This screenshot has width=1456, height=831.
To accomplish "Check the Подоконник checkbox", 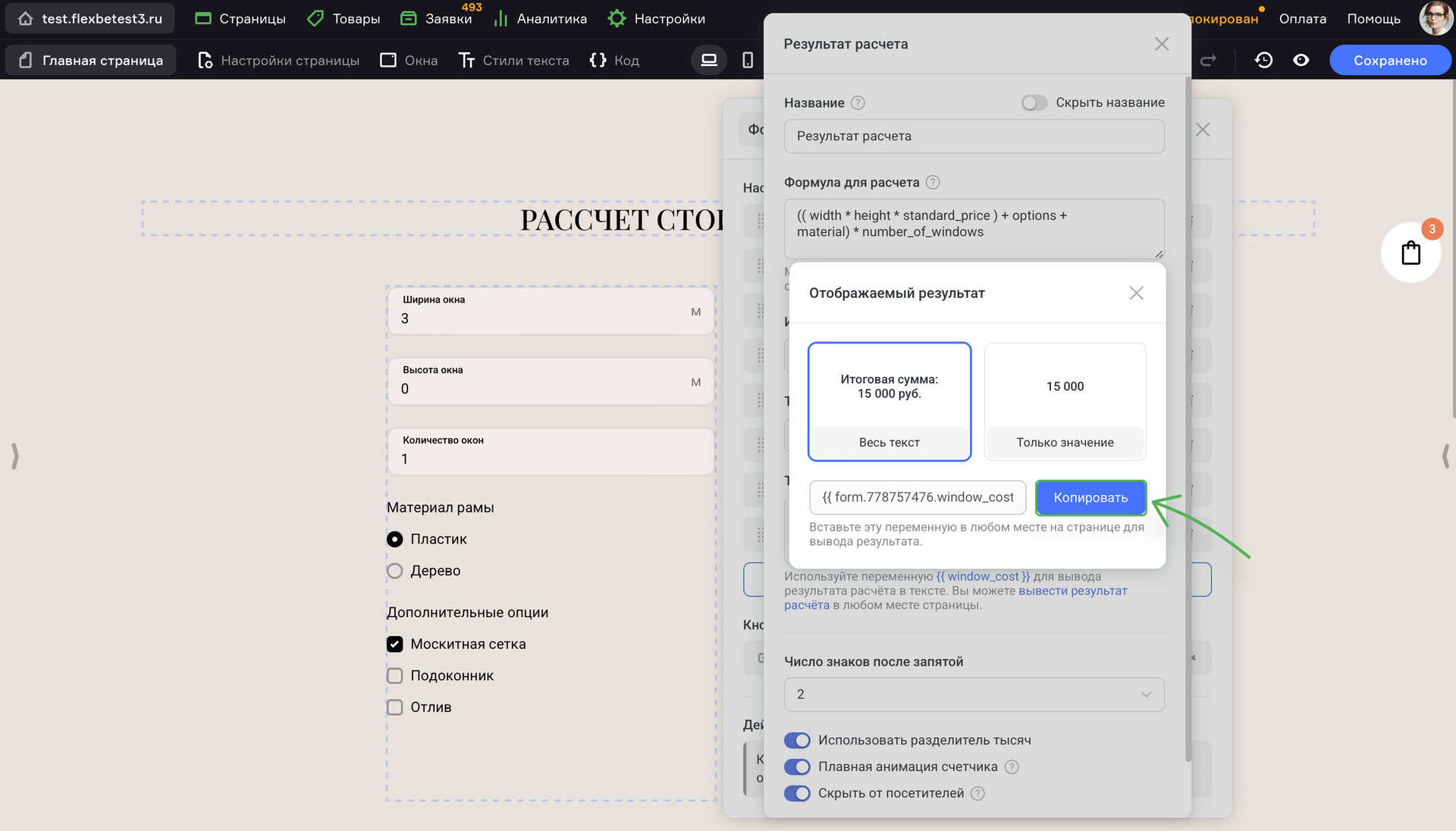I will point(395,676).
